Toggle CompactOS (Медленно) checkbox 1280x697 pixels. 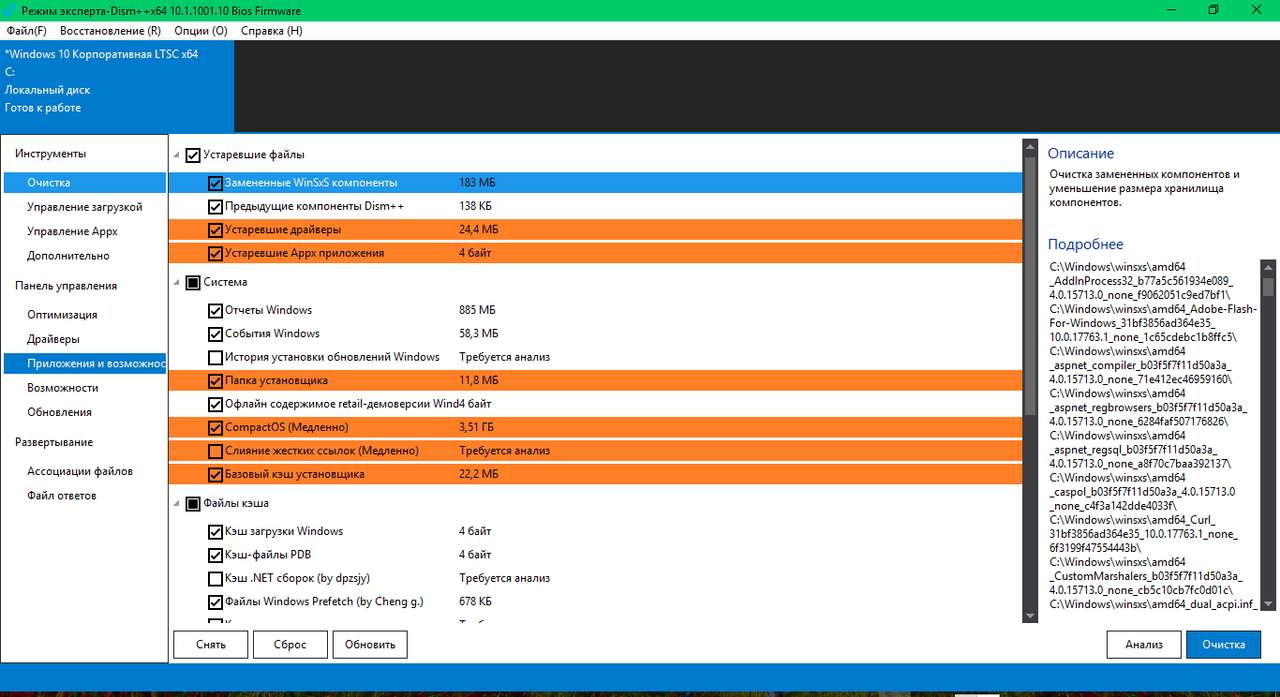tap(215, 428)
